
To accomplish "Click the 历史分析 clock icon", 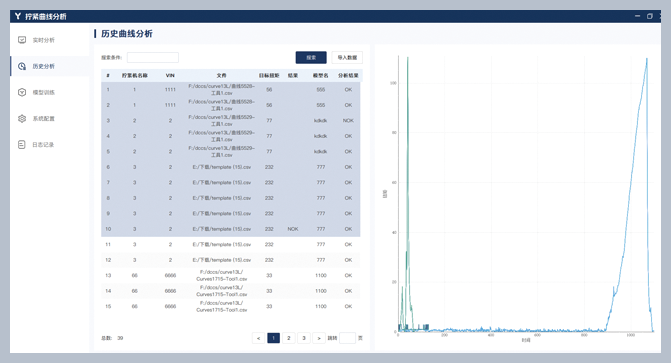I will tap(22, 66).
